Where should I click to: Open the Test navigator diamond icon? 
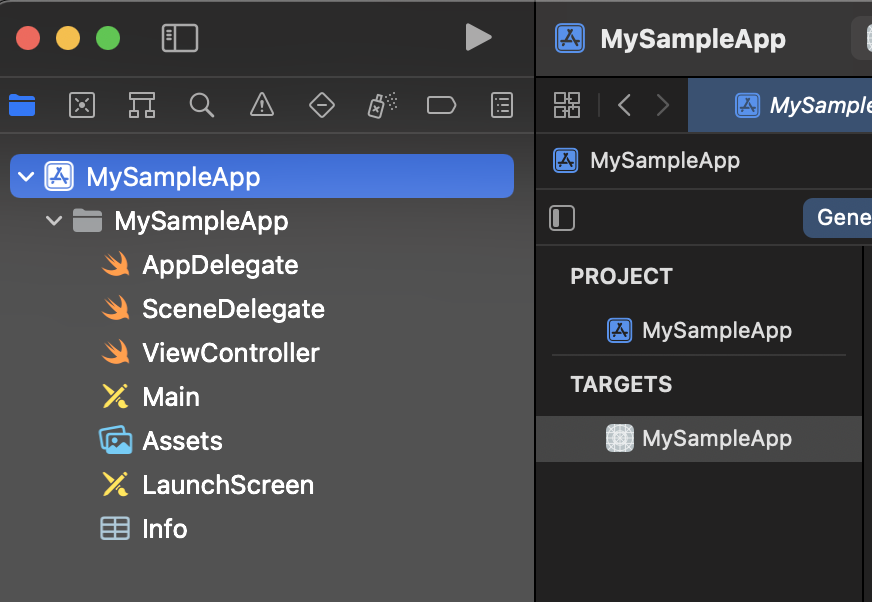[322, 105]
